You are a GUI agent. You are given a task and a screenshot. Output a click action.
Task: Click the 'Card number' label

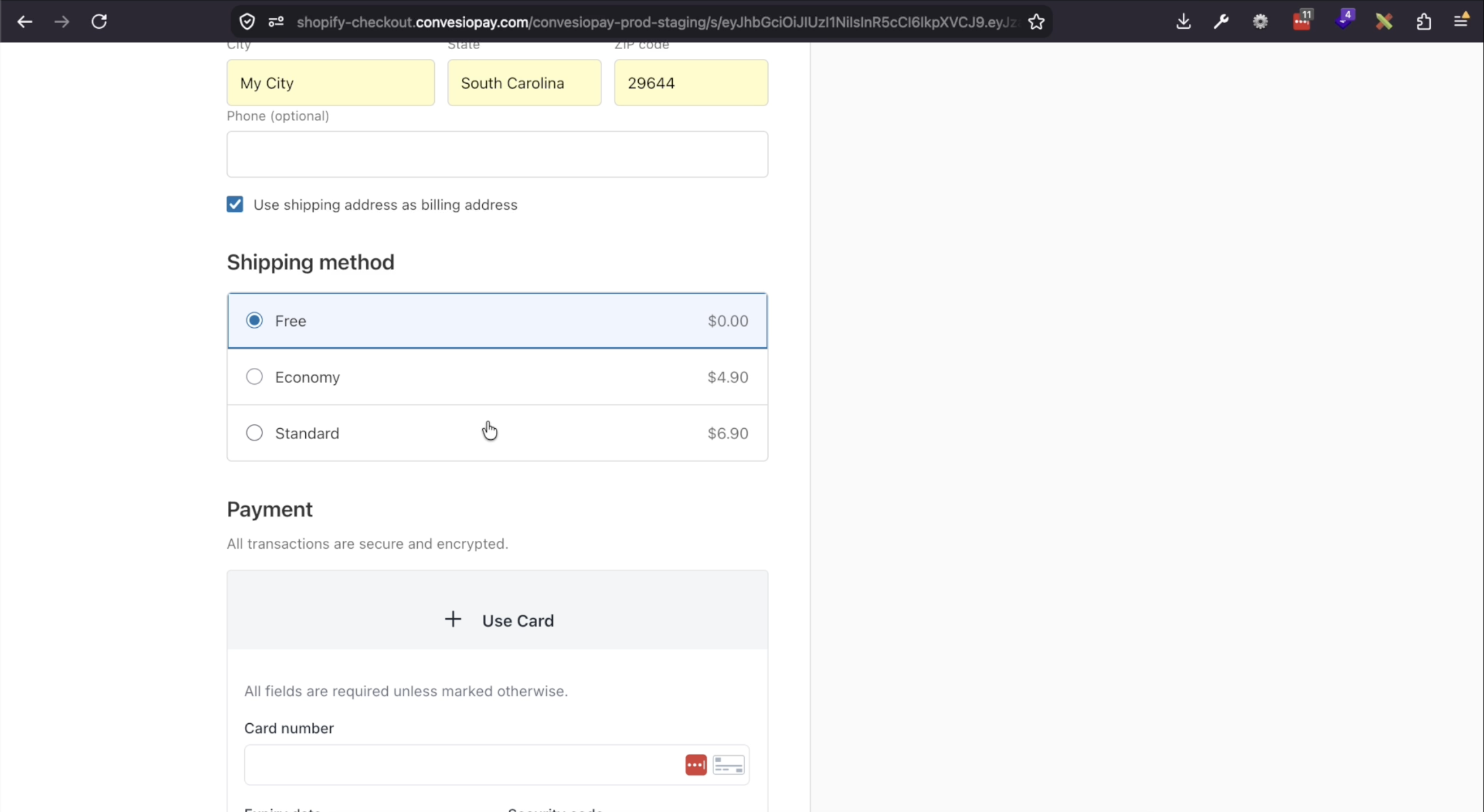tap(289, 728)
